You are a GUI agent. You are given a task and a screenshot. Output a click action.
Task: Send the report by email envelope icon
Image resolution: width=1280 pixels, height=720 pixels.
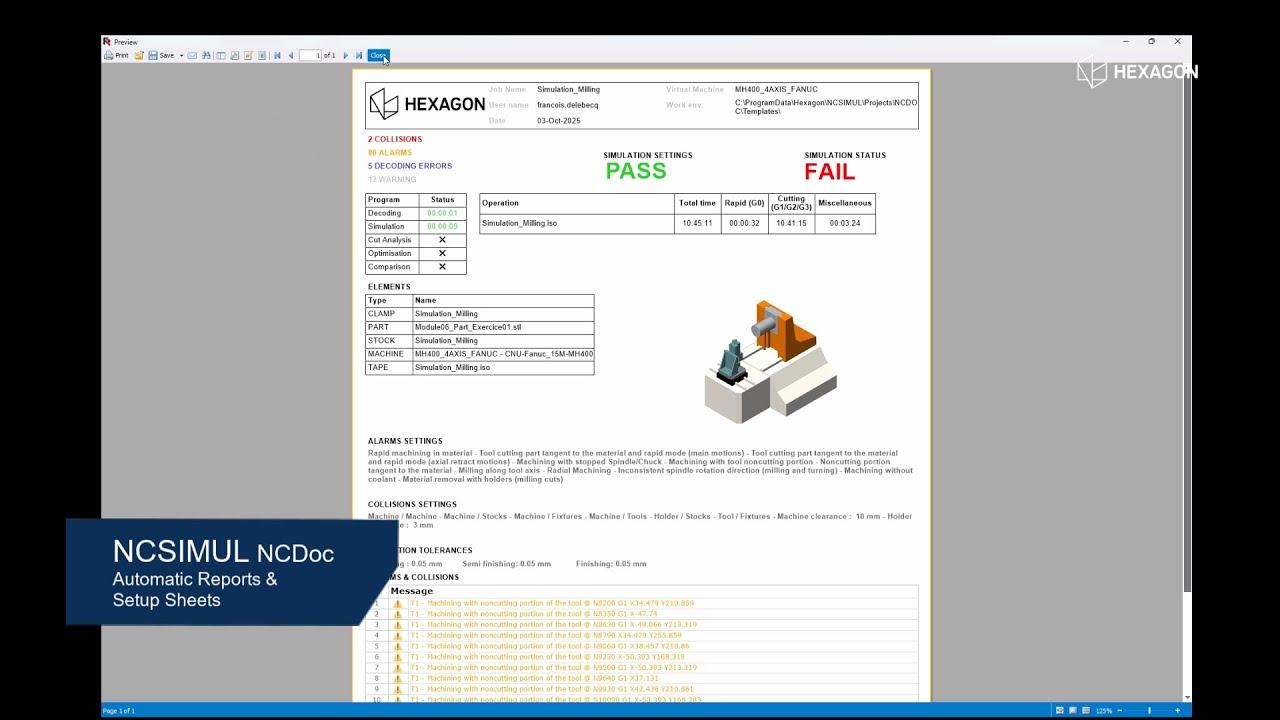pos(192,55)
